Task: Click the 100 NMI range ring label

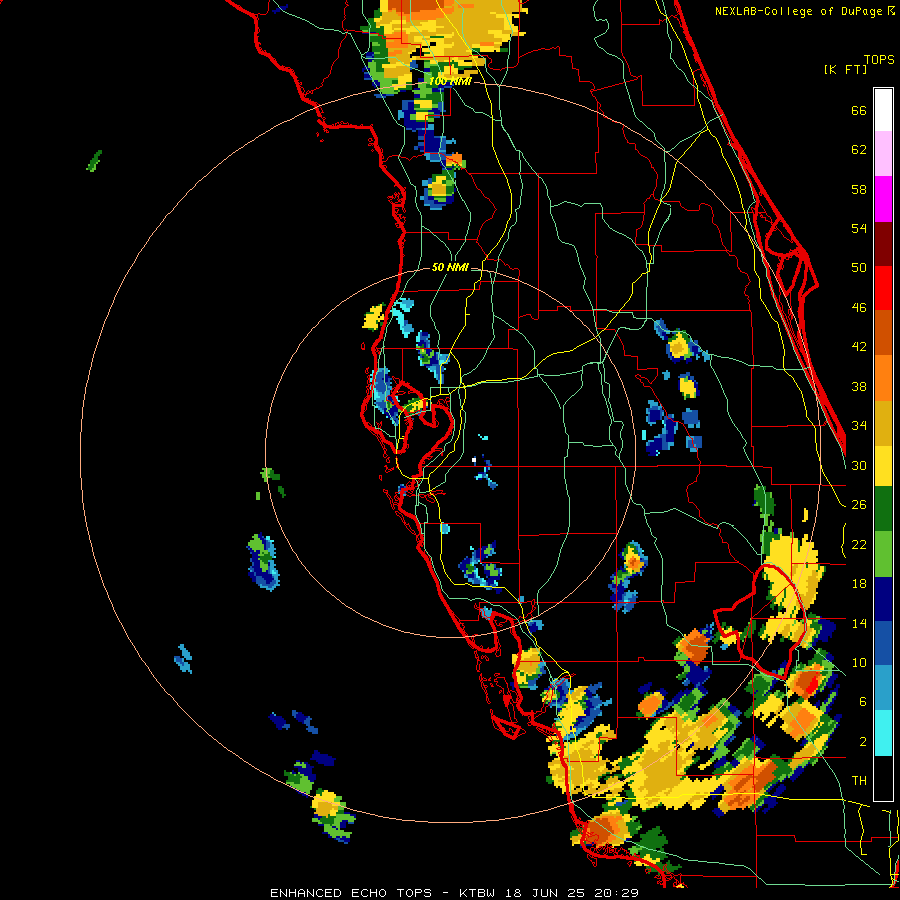Action: [450, 82]
